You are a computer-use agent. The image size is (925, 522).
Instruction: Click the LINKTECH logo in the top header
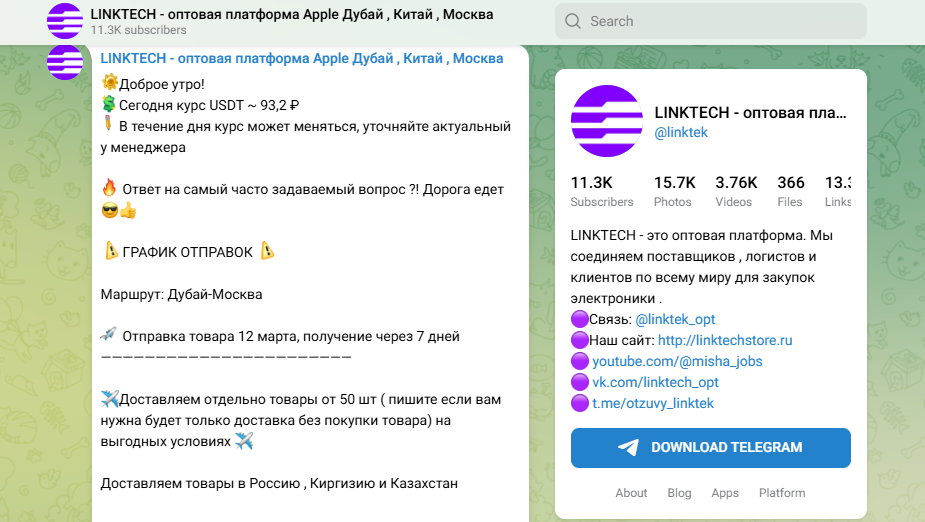point(65,21)
